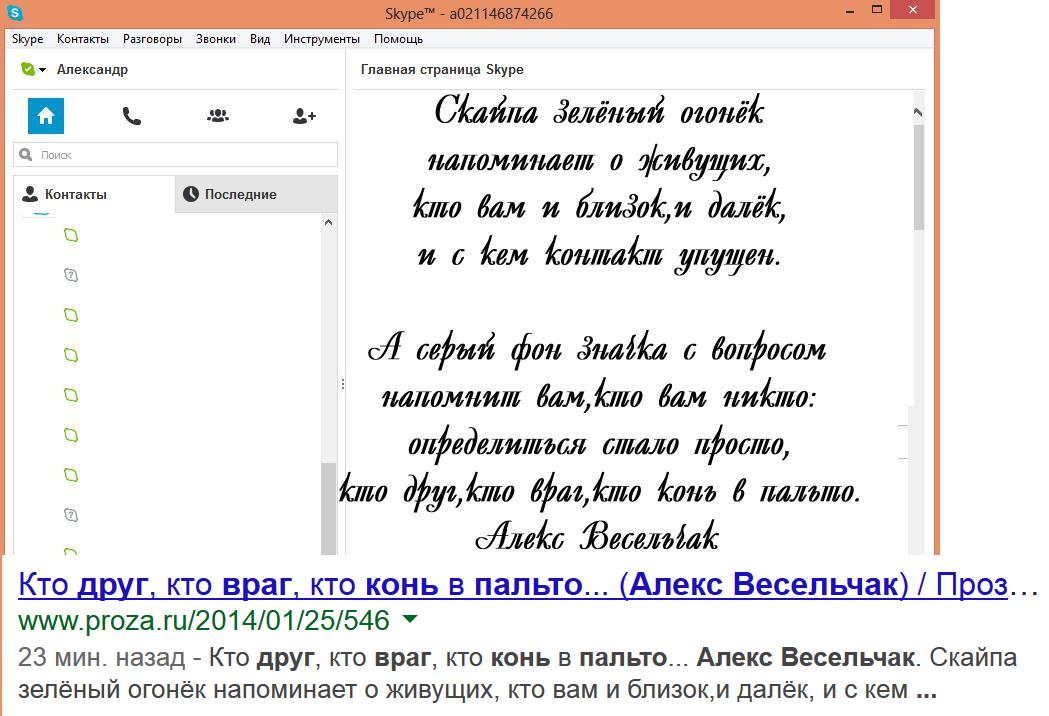The height and width of the screenshot is (716, 1049).
Task: Open the Разговоры menu
Action: tap(152, 39)
